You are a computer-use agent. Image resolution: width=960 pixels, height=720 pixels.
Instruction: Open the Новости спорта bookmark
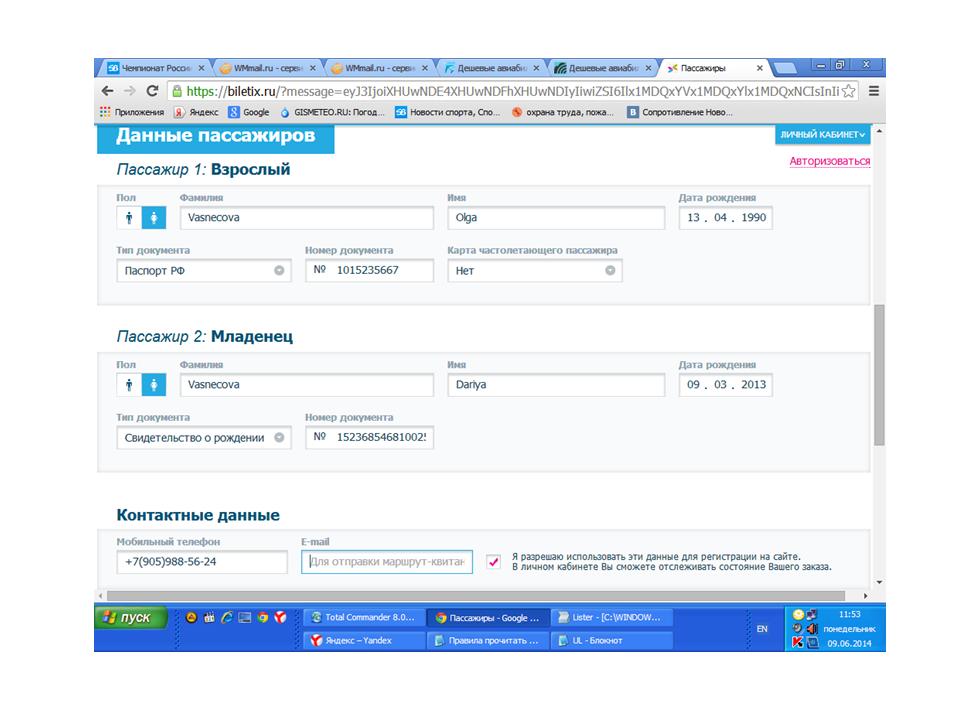tap(448, 112)
